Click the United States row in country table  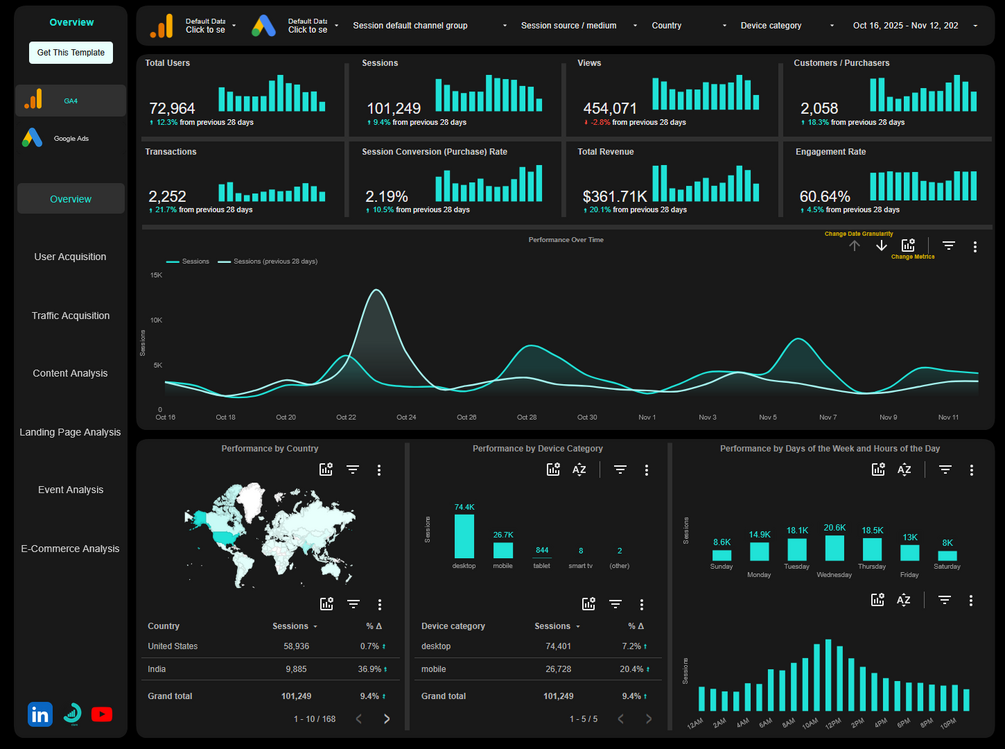[270, 646]
